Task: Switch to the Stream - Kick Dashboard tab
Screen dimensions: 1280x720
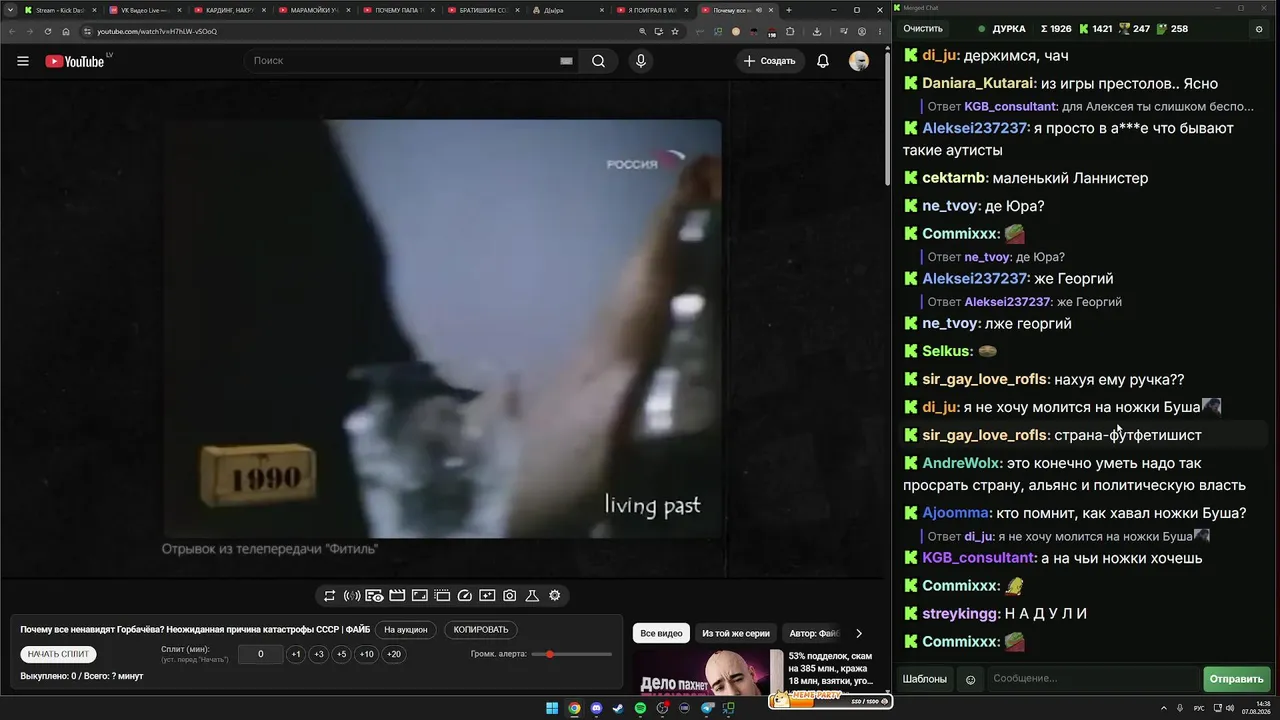Action: tap(60, 10)
